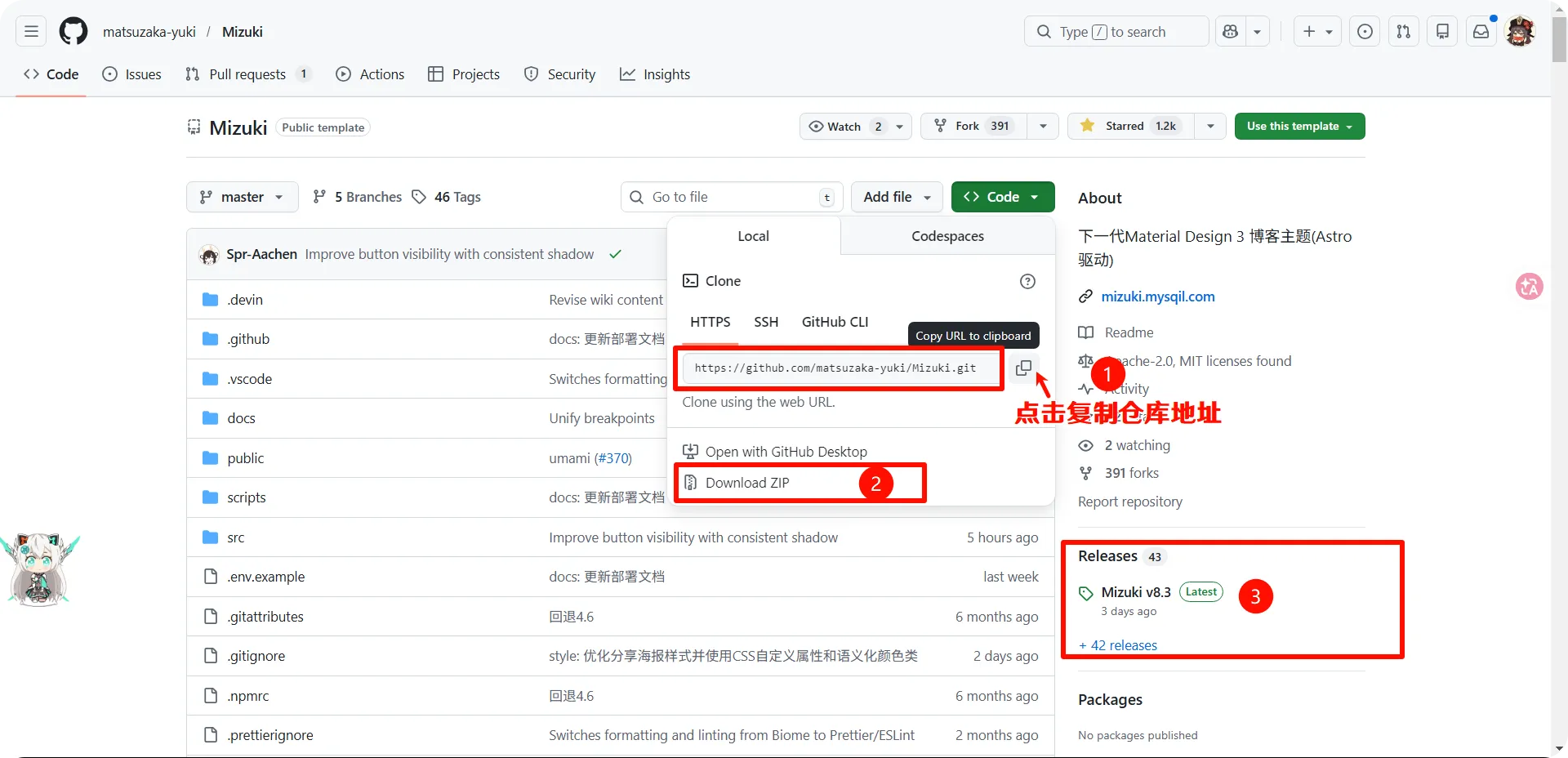
Task: Open the clone help question icon
Action: click(x=1027, y=281)
